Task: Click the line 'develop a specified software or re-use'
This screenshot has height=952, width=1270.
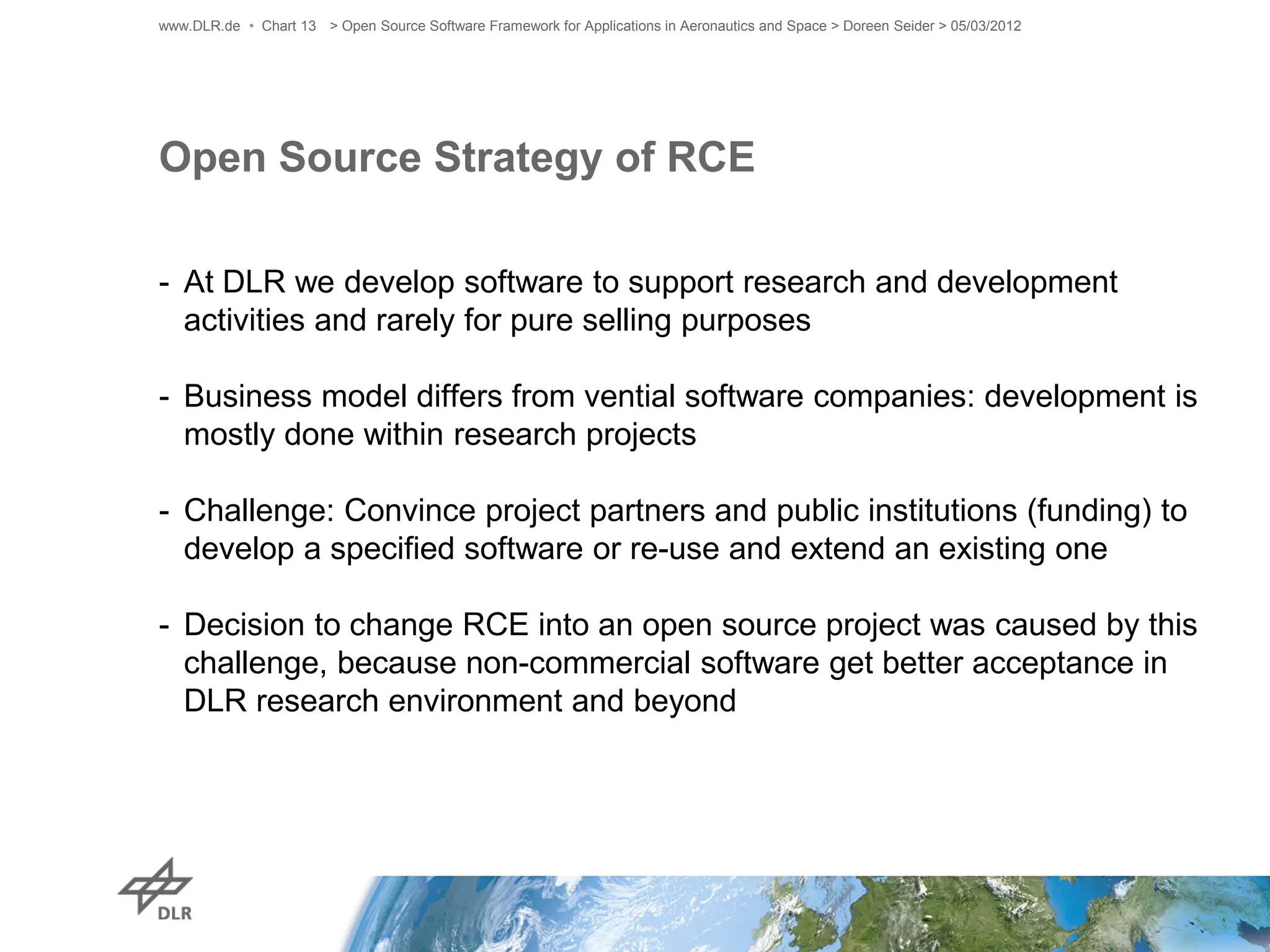Action: [x=646, y=549]
